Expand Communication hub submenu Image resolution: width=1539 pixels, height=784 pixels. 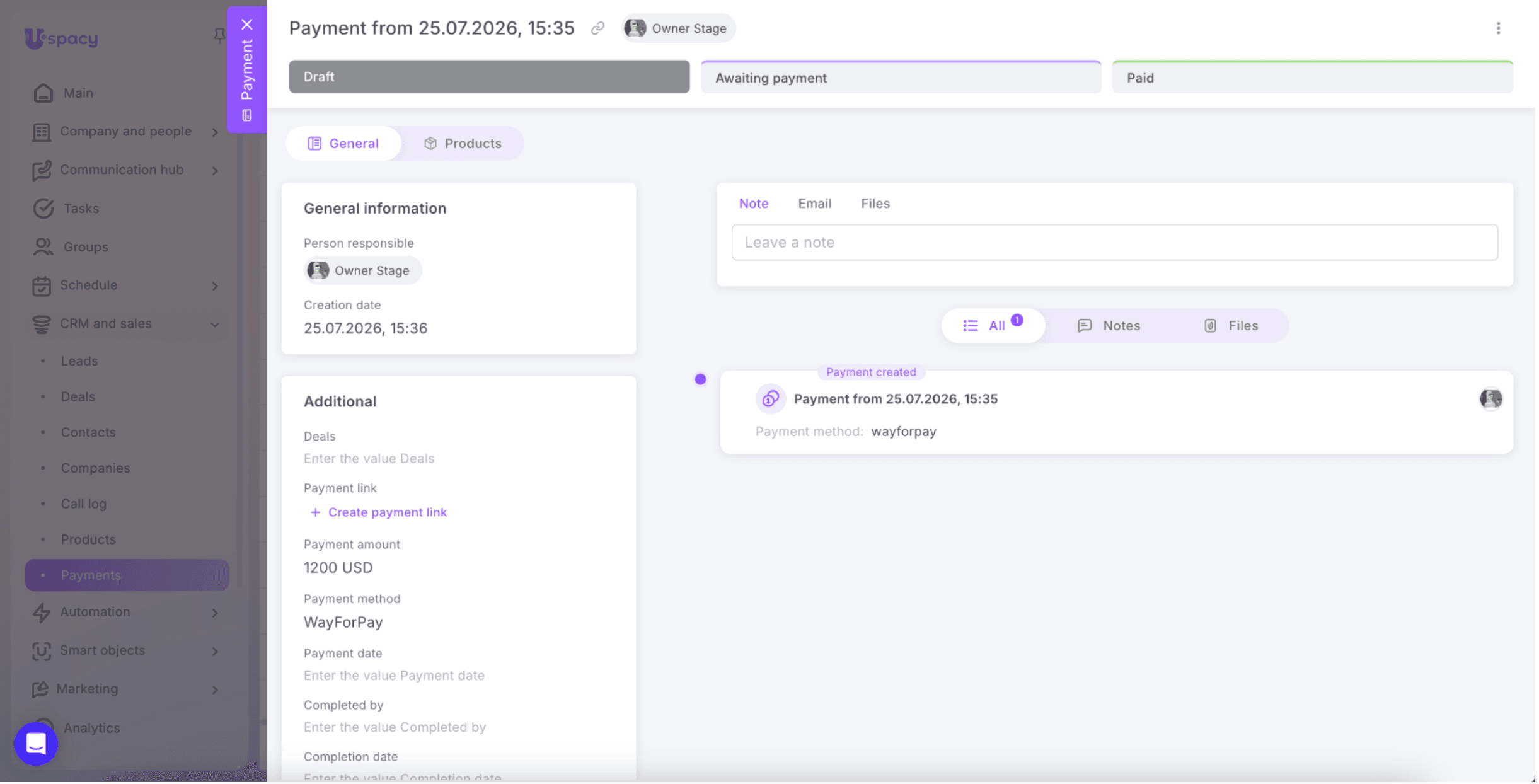coord(215,171)
